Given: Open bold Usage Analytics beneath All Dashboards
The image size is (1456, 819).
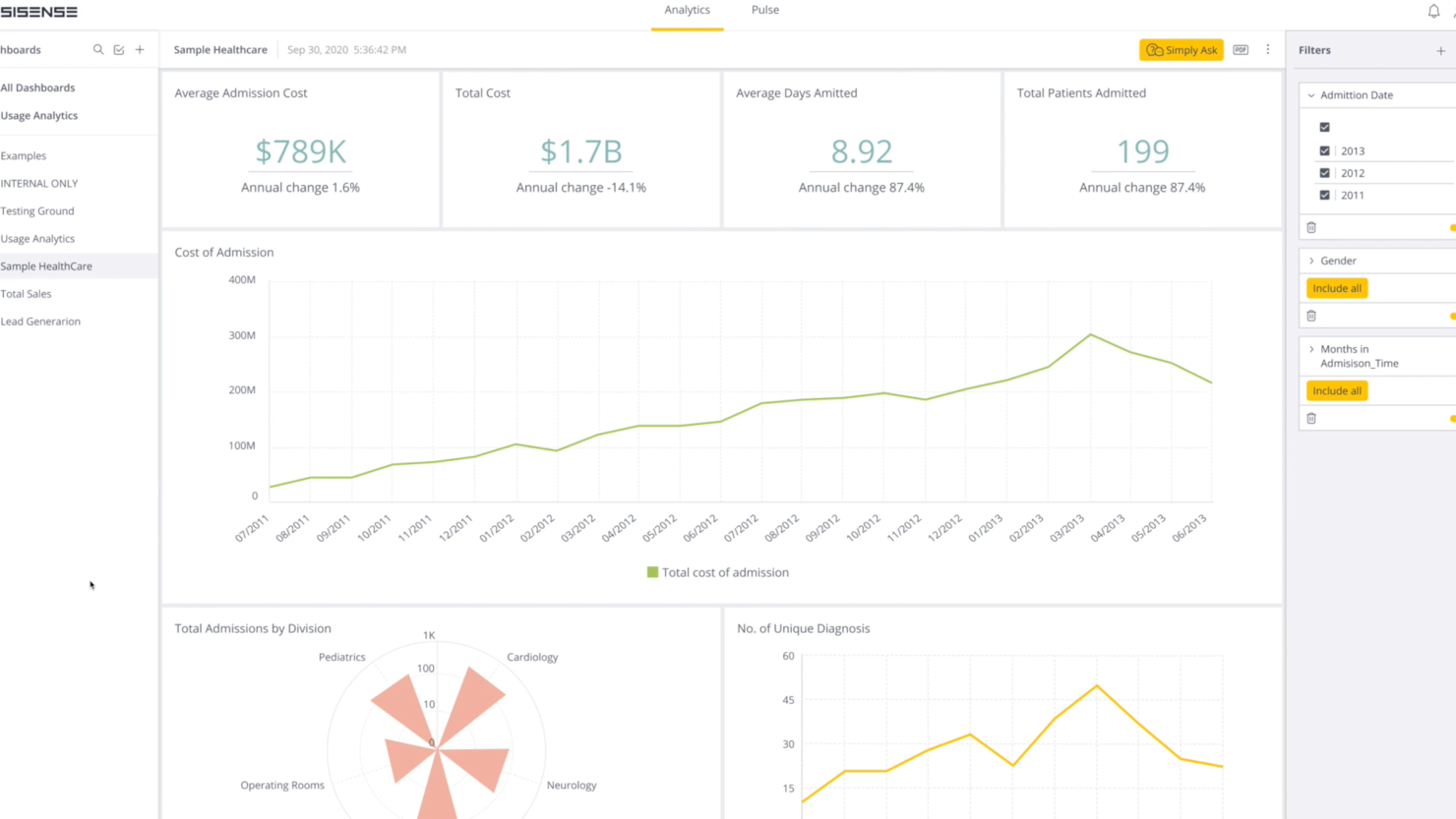Looking at the screenshot, I should click(39, 115).
